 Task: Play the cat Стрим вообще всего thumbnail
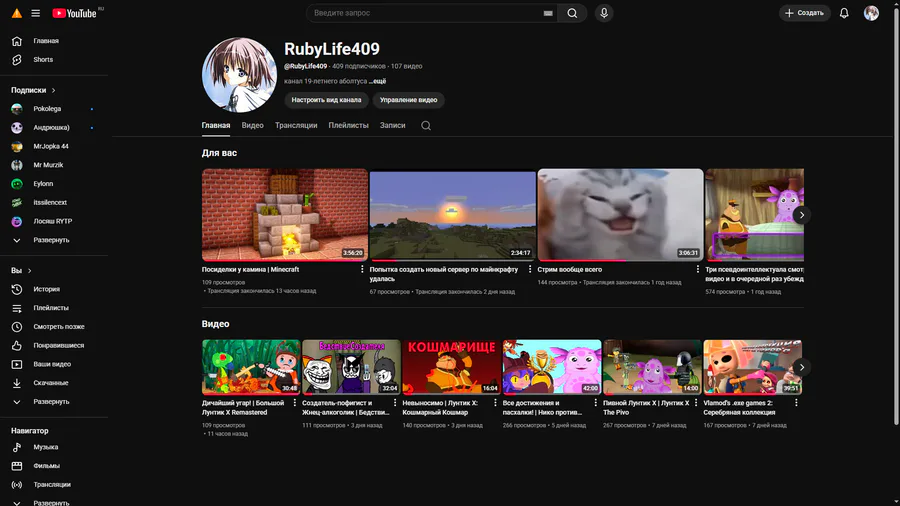620,215
